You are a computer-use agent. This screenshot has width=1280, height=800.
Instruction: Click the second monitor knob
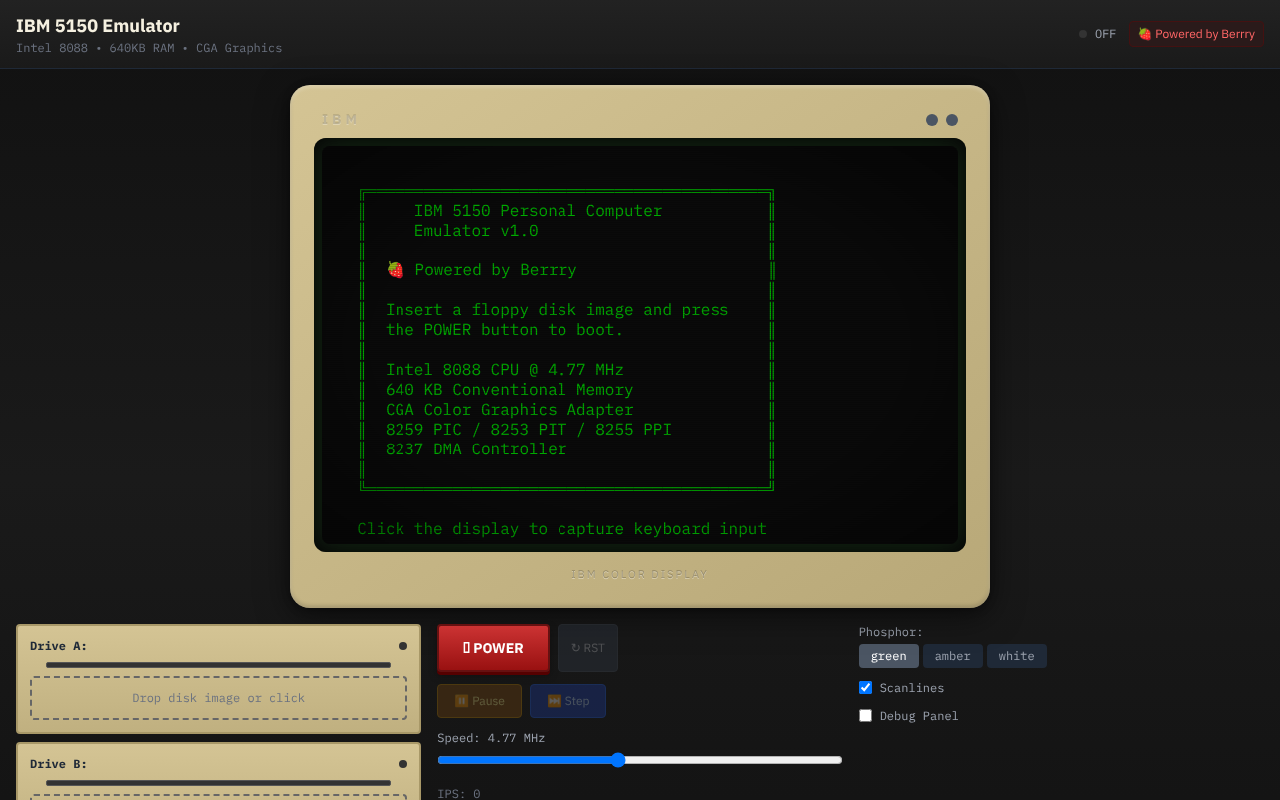pos(952,120)
